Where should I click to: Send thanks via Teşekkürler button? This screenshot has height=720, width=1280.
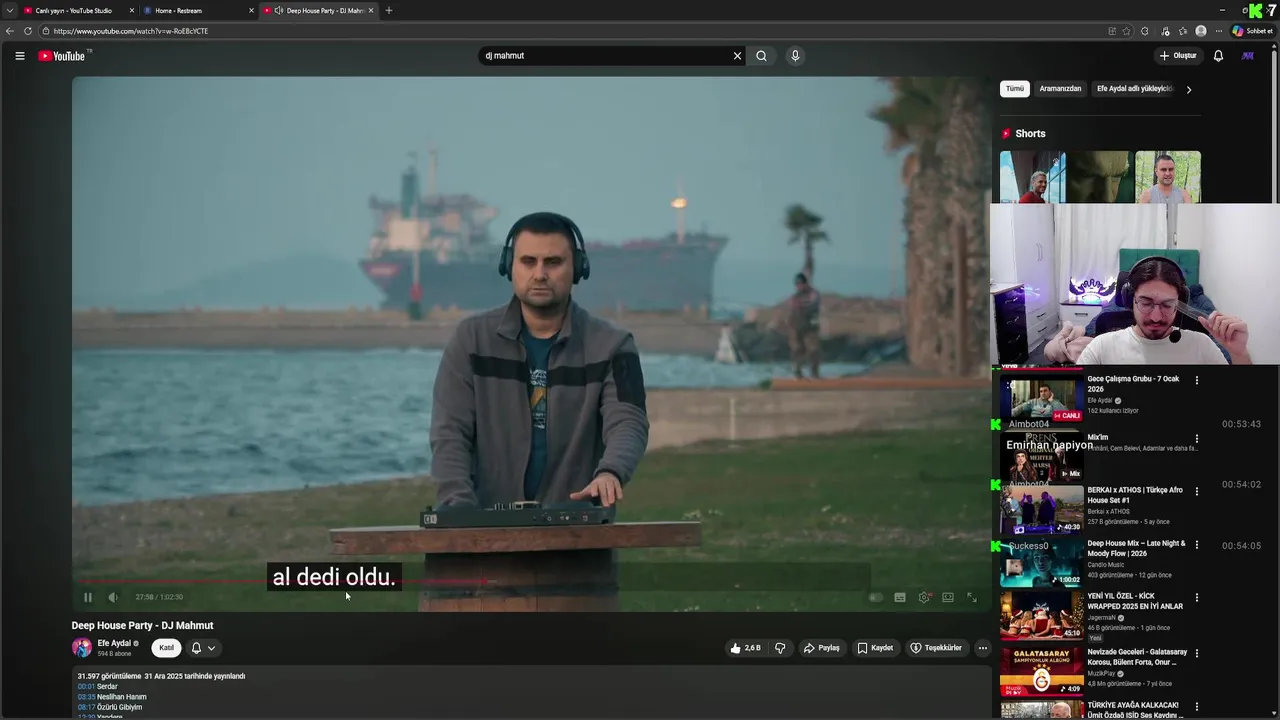[x=935, y=648]
